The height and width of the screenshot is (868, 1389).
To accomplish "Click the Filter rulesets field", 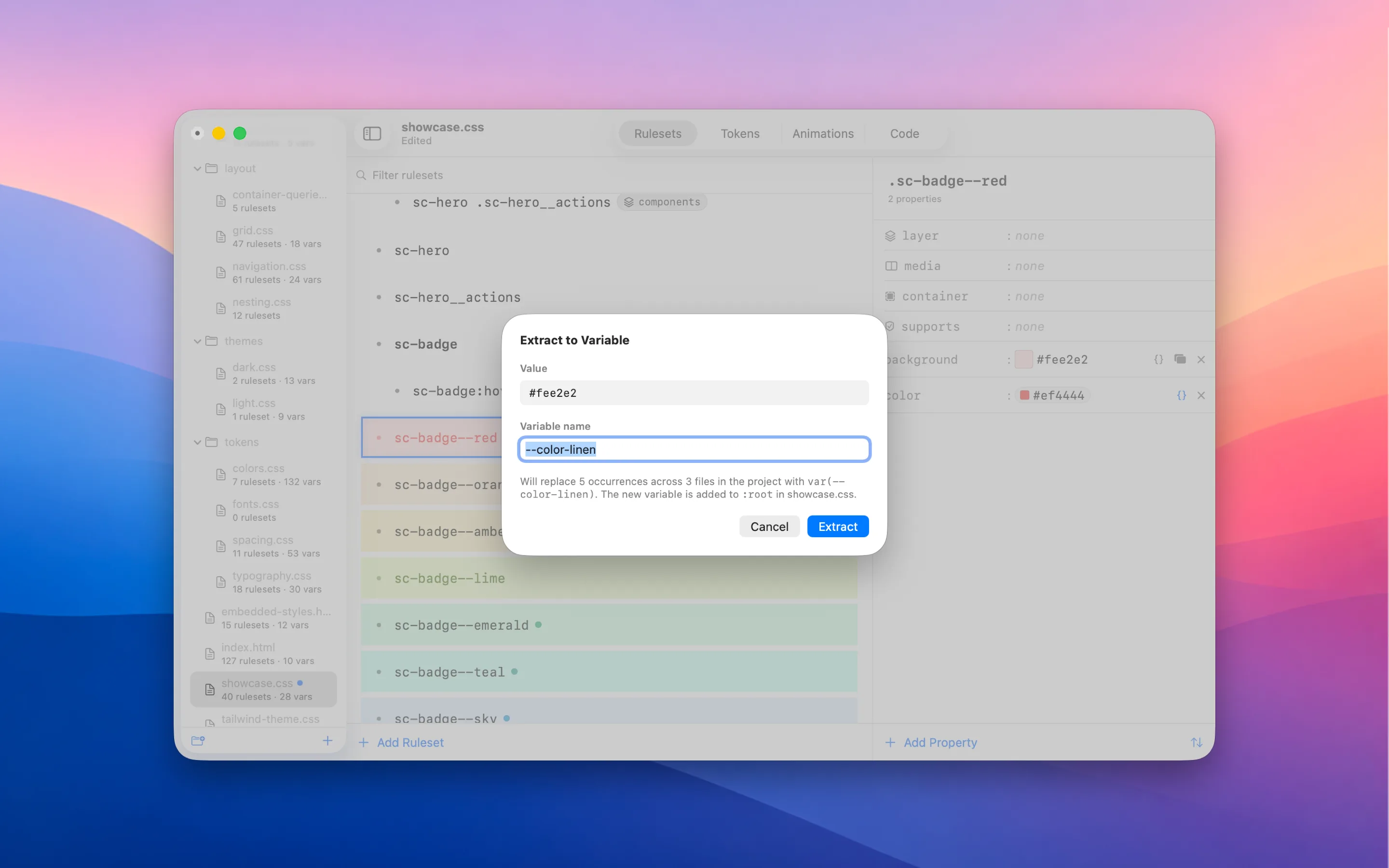I will click(x=610, y=175).
